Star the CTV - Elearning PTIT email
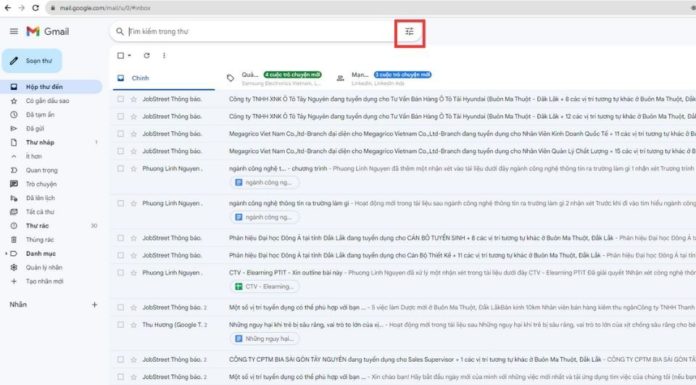 pos(134,273)
